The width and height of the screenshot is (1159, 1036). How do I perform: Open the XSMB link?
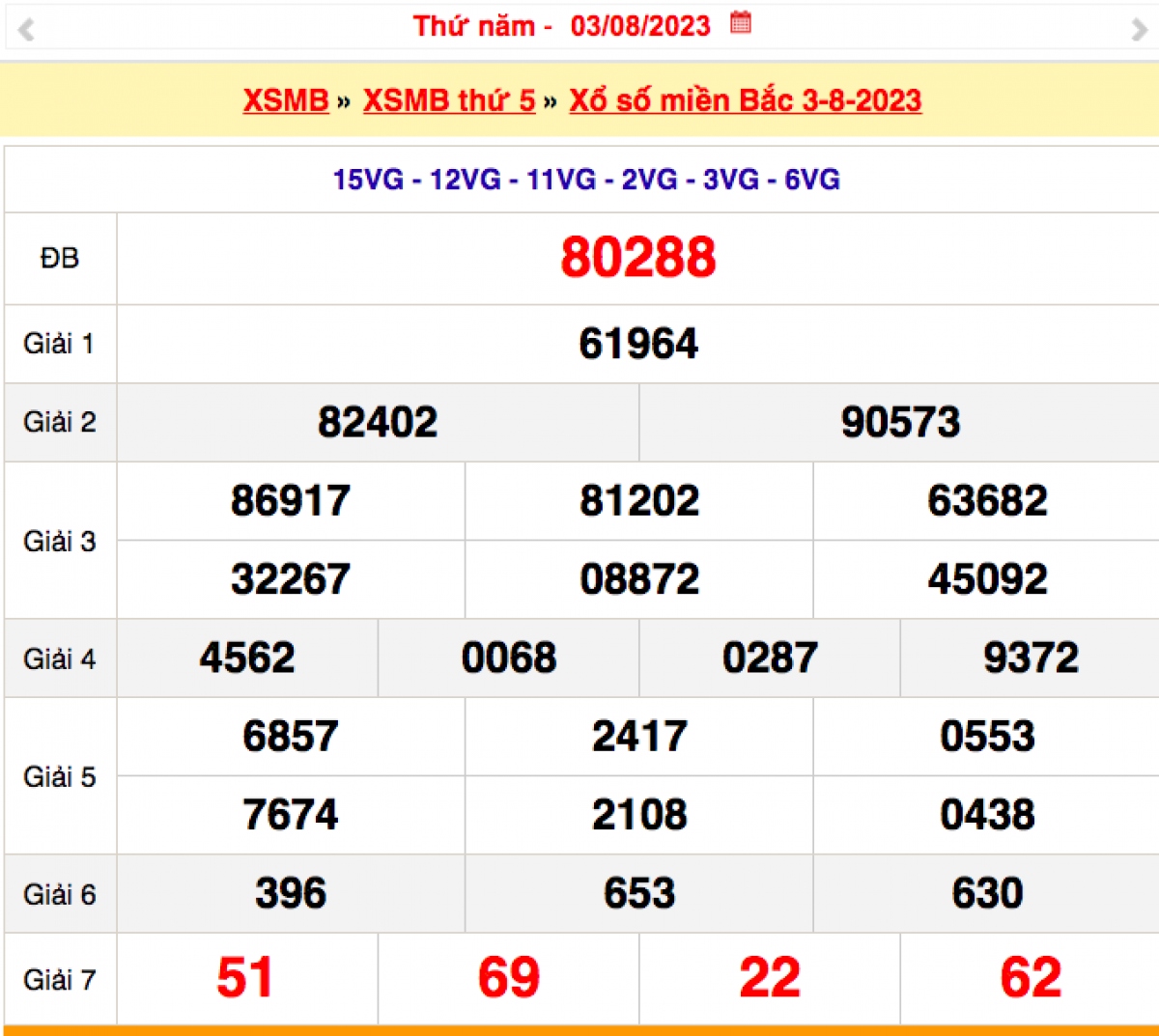click(286, 100)
